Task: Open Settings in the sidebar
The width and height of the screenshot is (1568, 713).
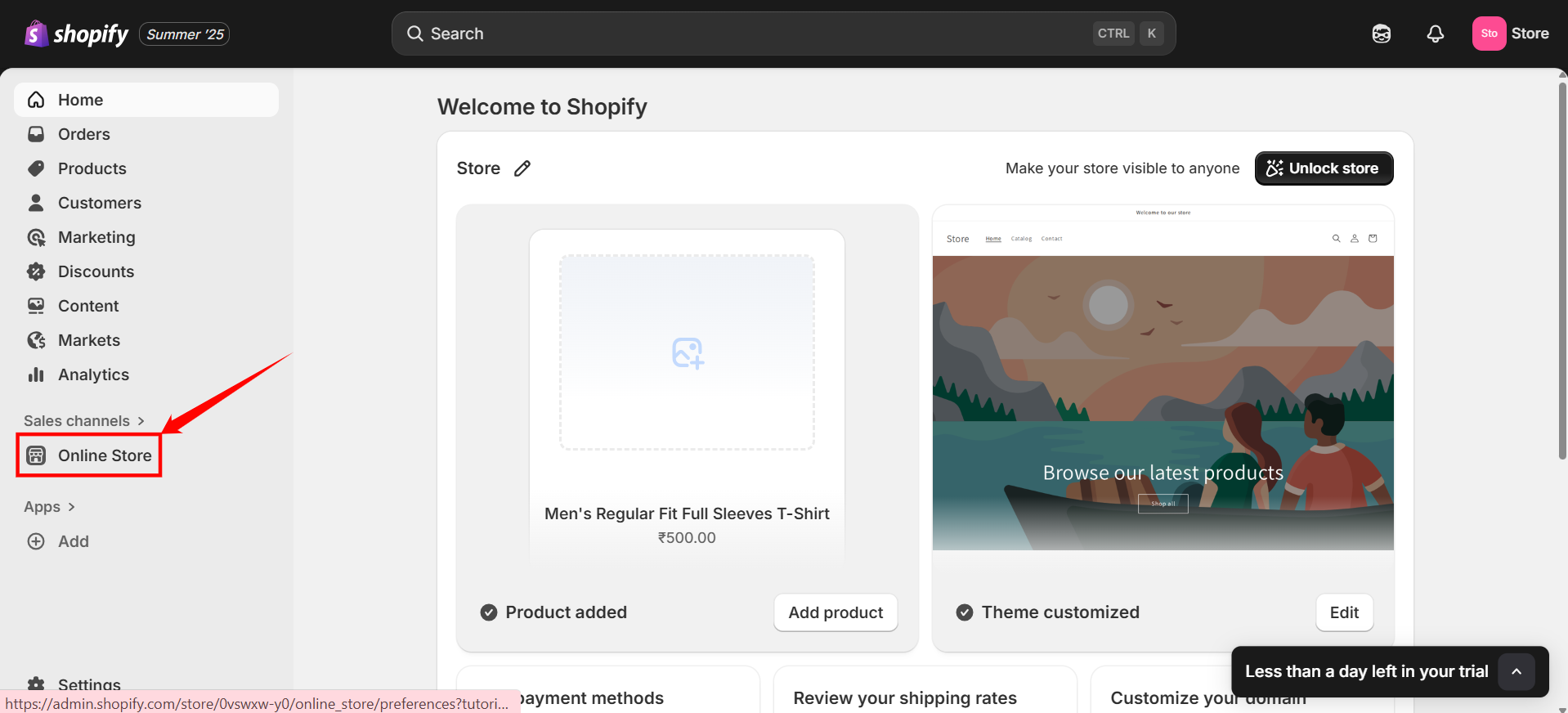Action: [x=89, y=684]
